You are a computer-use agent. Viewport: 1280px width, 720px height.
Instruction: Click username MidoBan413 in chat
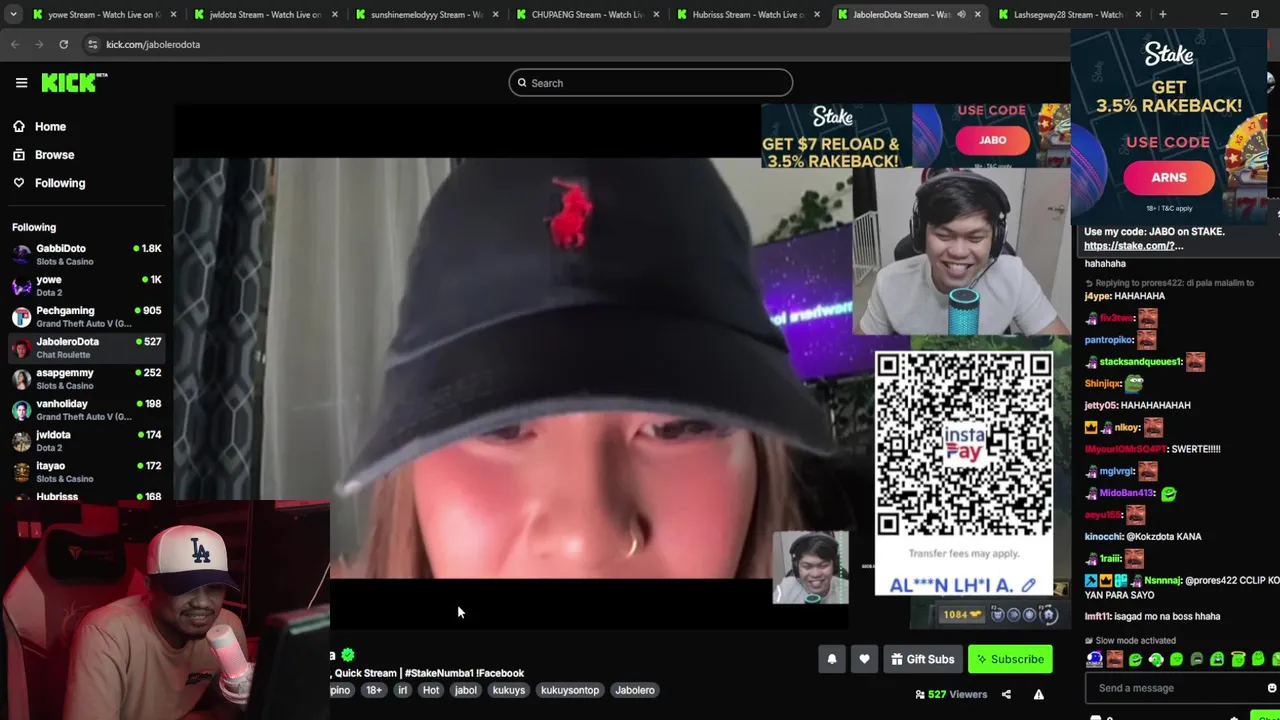[1127, 493]
